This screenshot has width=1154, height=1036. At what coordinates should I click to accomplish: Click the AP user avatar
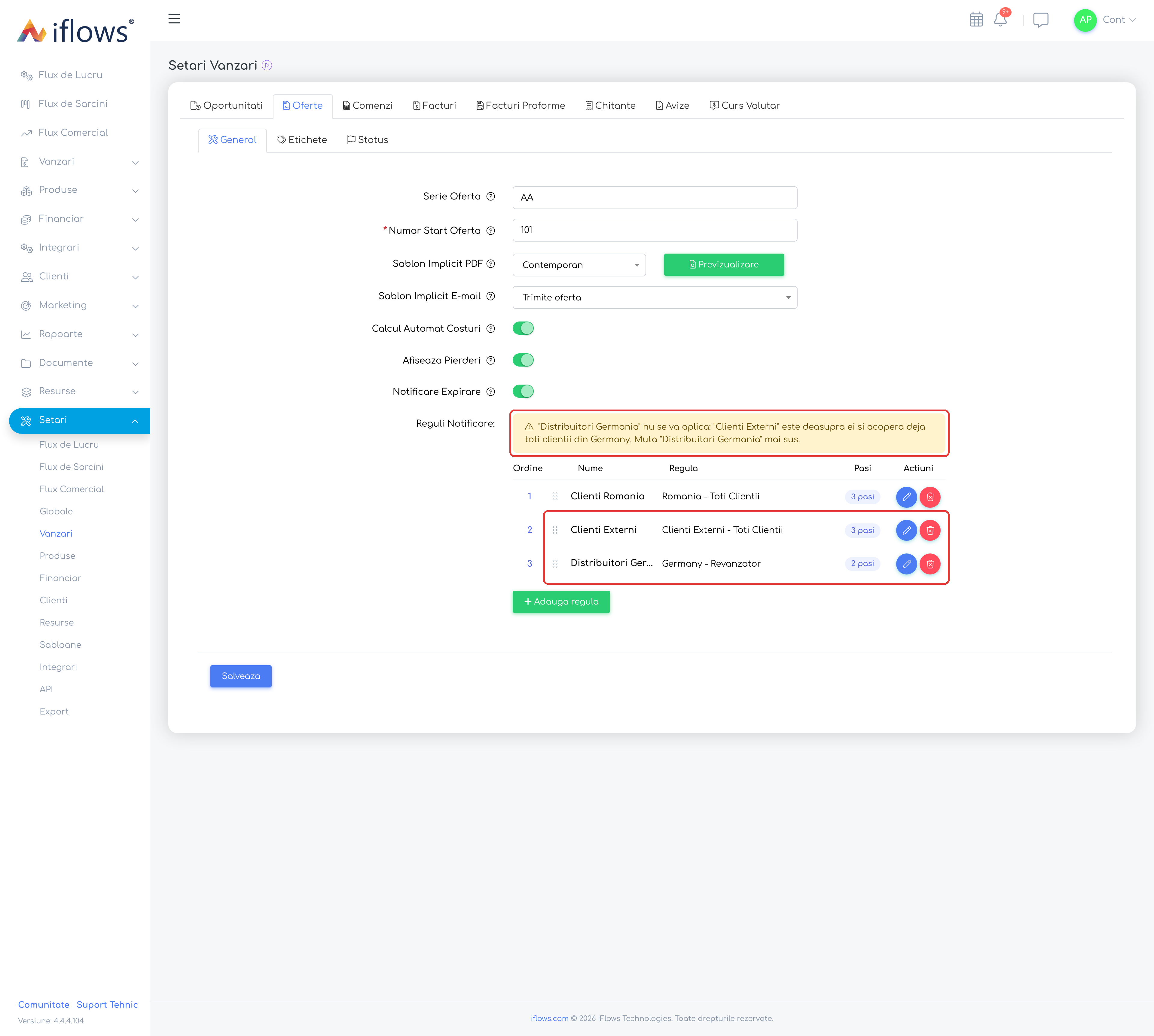tap(1085, 20)
